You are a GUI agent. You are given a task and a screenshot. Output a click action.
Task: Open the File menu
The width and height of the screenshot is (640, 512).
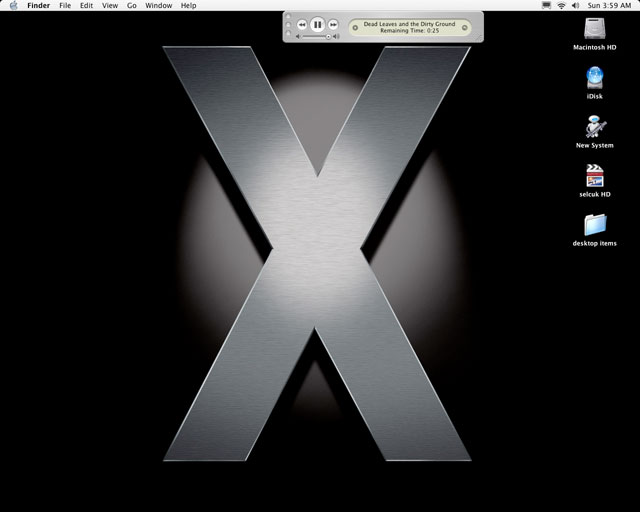tap(65, 5)
